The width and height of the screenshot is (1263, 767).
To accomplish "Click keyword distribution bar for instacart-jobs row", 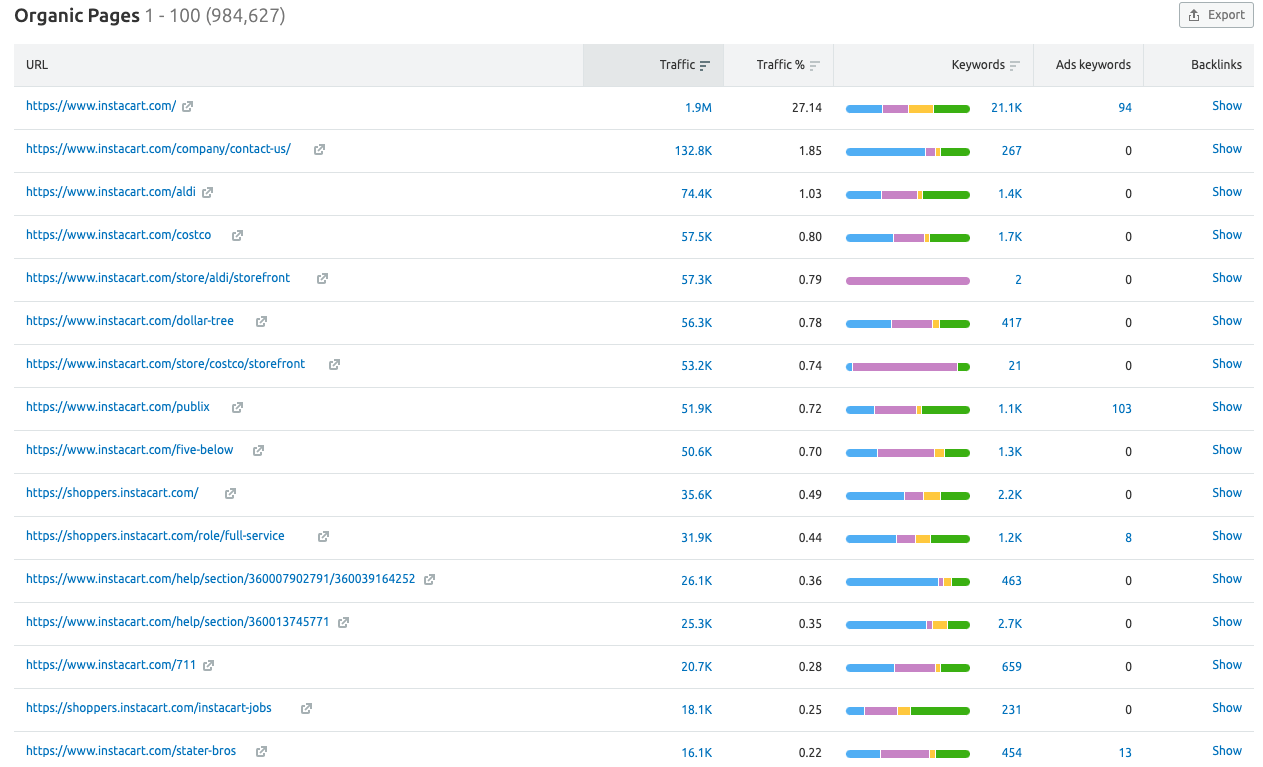I will pyautogui.click(x=908, y=711).
